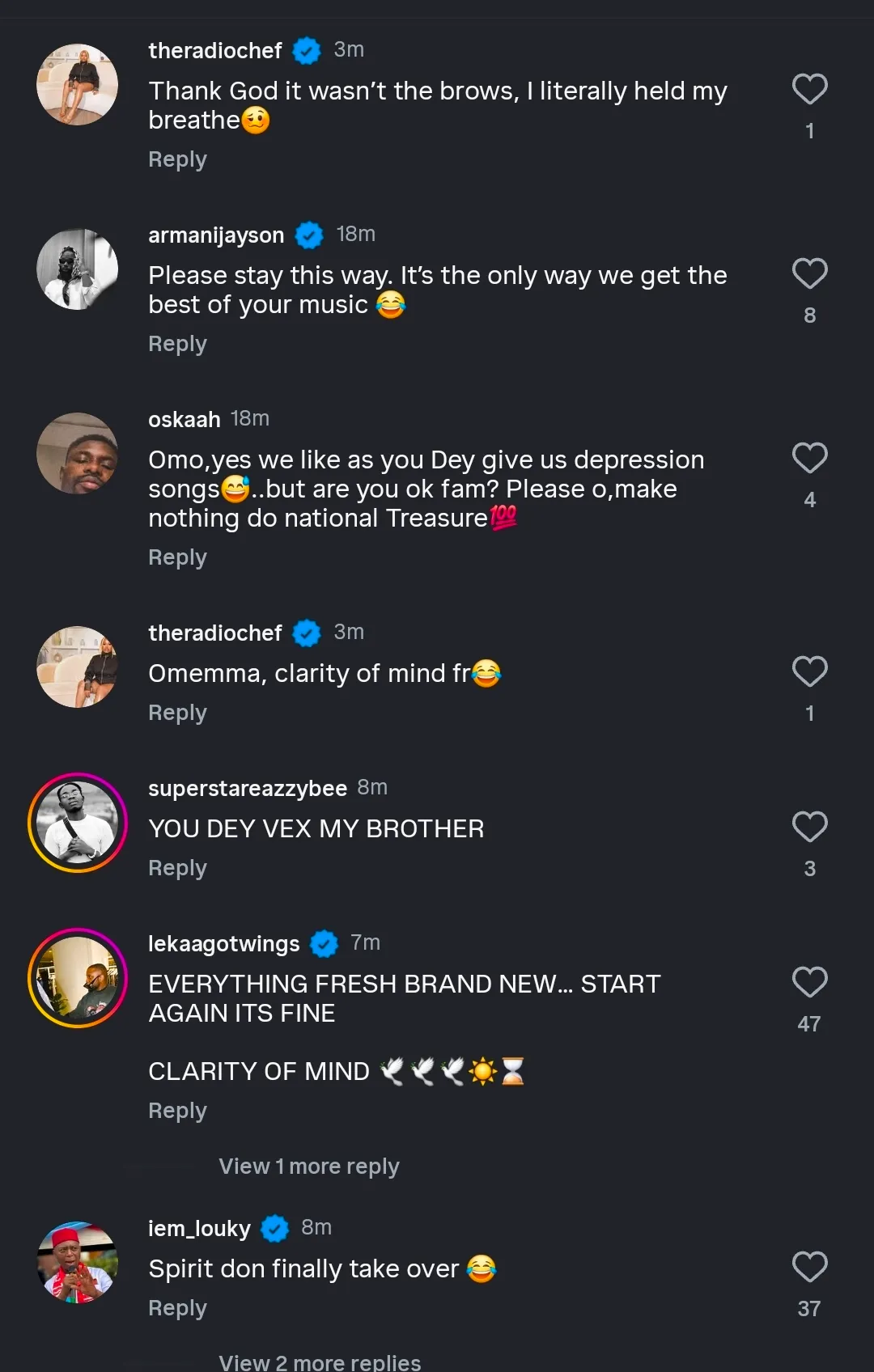Image resolution: width=874 pixels, height=1372 pixels.
Task: Open oskaah's profile via username
Action: coord(185,420)
